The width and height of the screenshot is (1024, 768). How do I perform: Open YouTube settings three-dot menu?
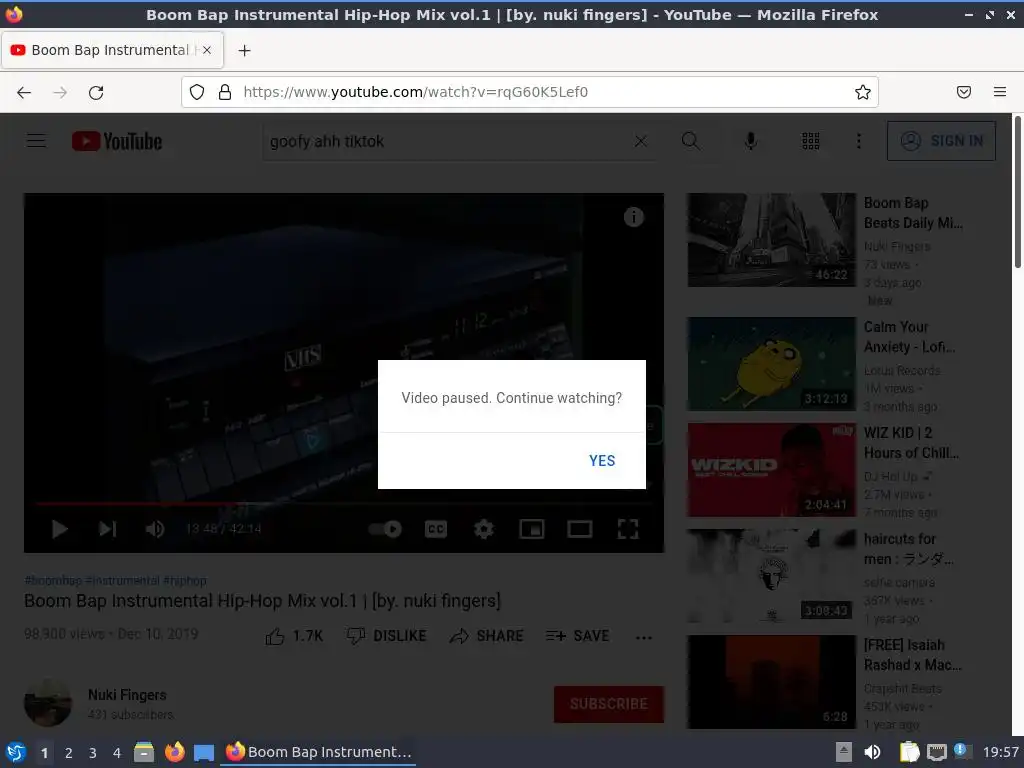pos(858,141)
